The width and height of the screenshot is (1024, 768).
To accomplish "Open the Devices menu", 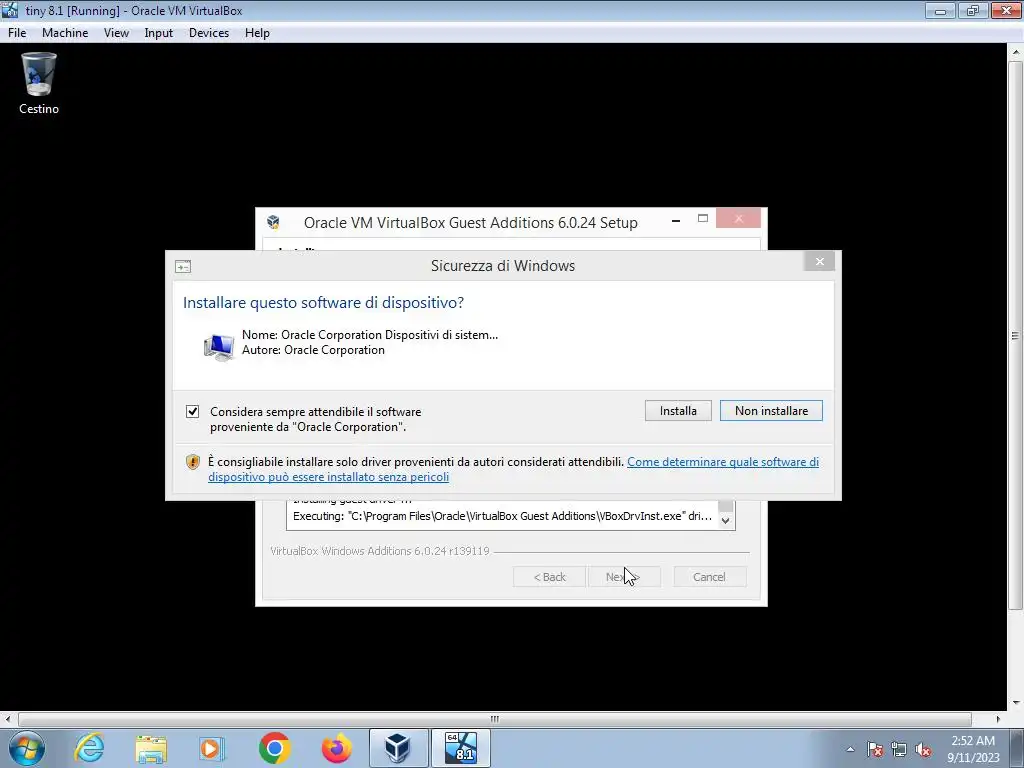I will tap(209, 33).
